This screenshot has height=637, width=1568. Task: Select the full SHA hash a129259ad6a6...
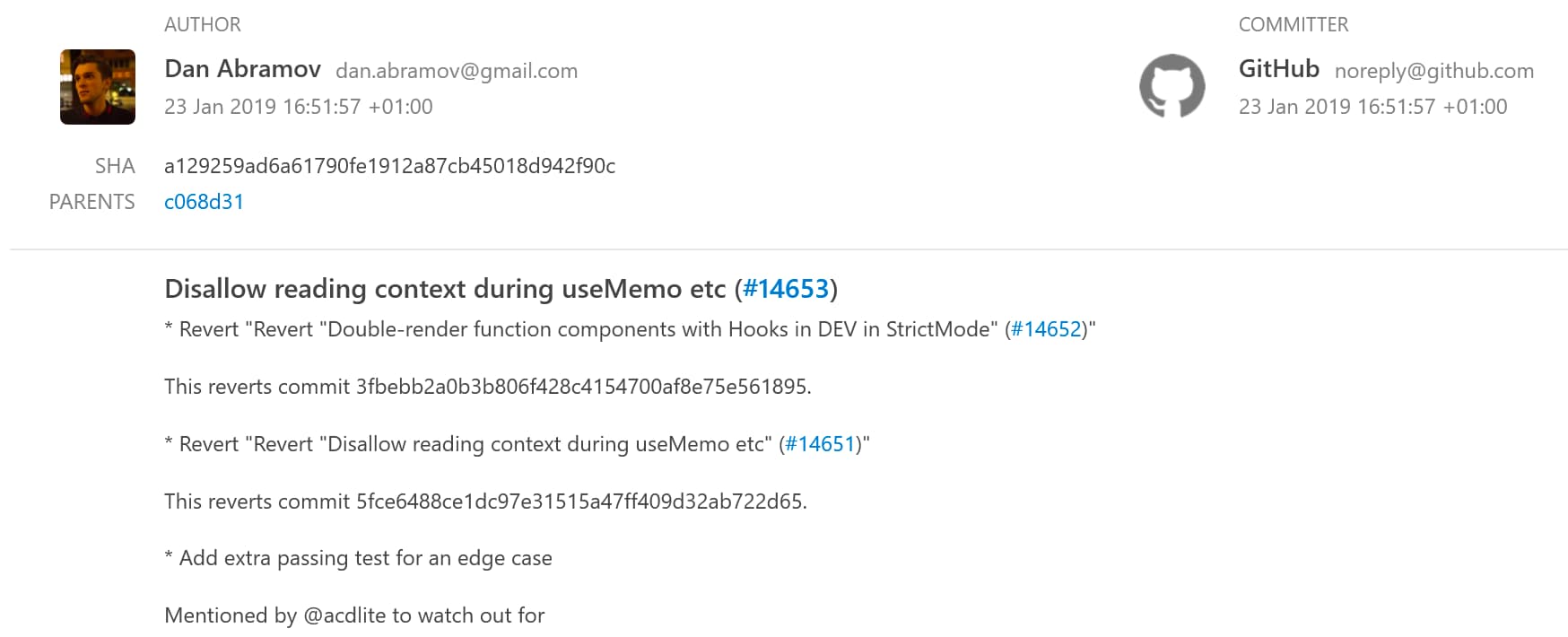(x=389, y=166)
